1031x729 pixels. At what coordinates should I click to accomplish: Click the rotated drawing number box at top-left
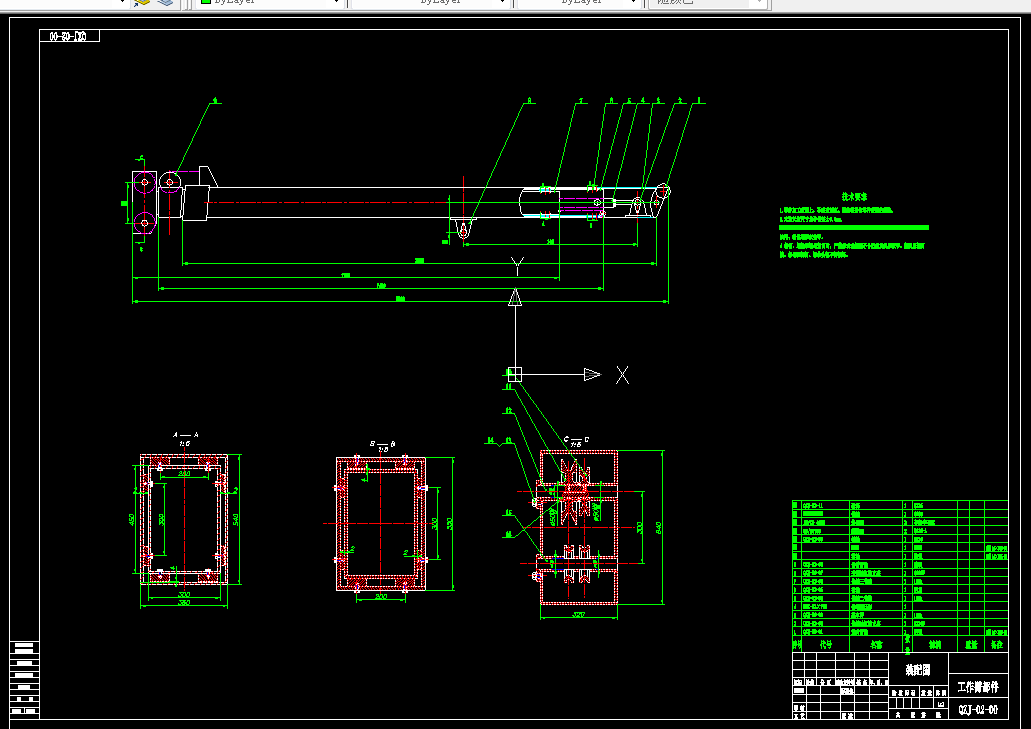[x=69, y=36]
